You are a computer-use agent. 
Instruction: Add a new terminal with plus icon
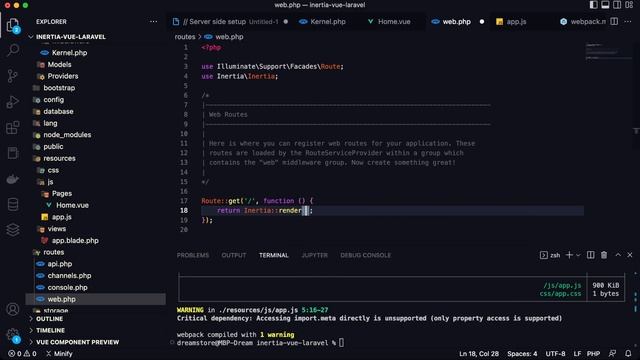pyautogui.click(x=569, y=255)
